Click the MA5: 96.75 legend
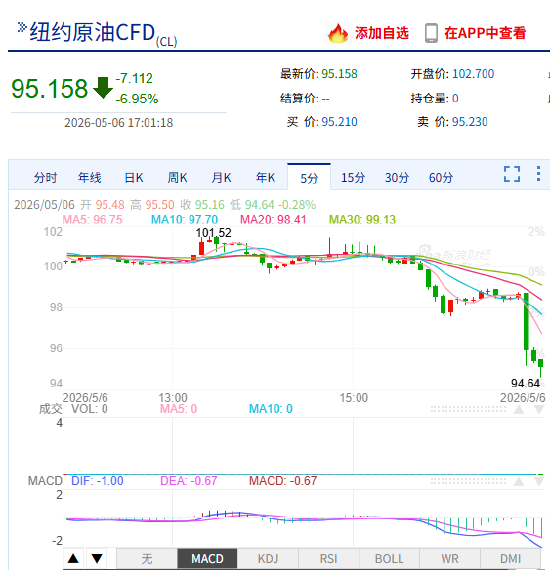This screenshot has width=550, height=570. 92,220
